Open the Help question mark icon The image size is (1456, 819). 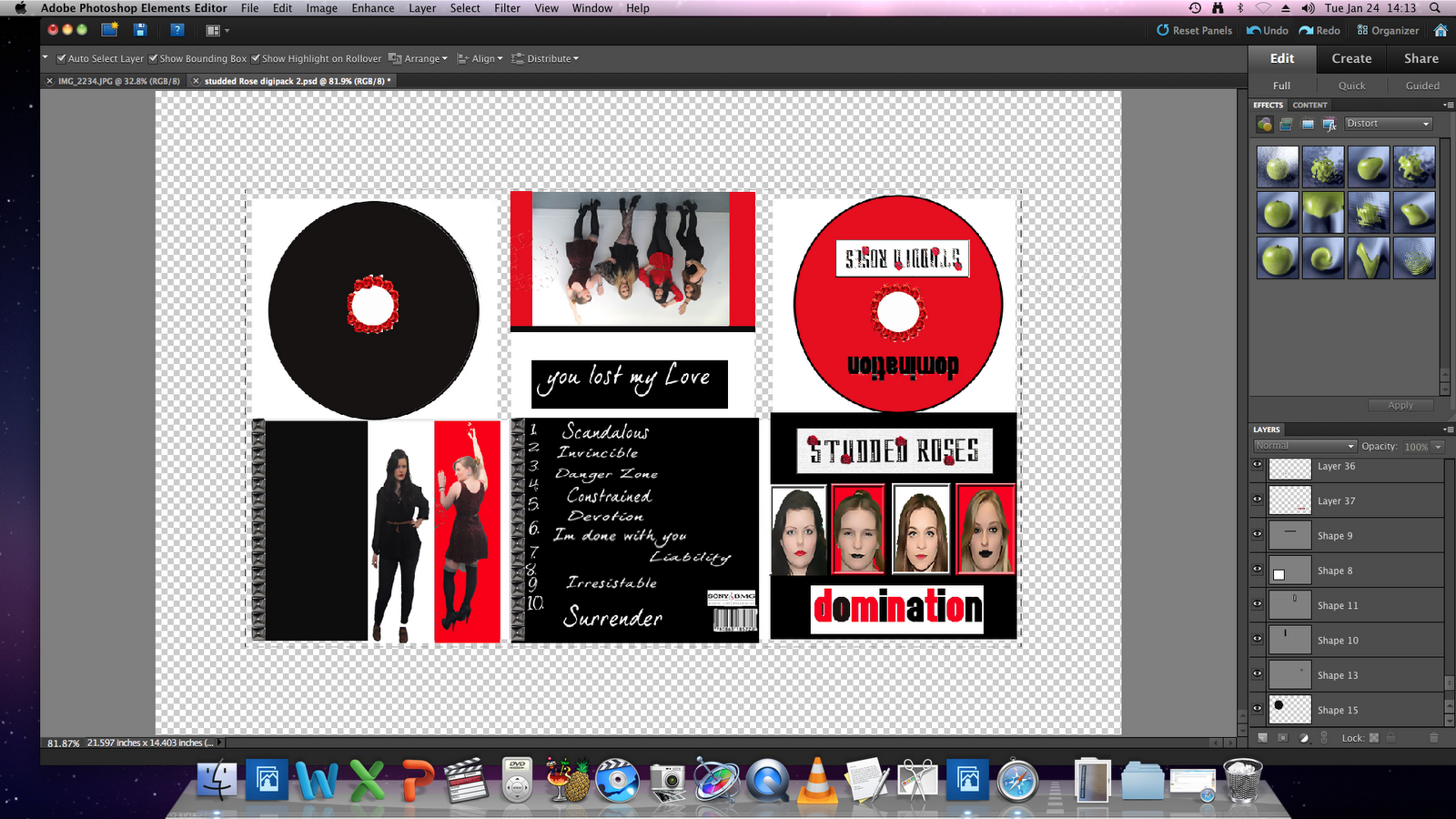click(177, 30)
